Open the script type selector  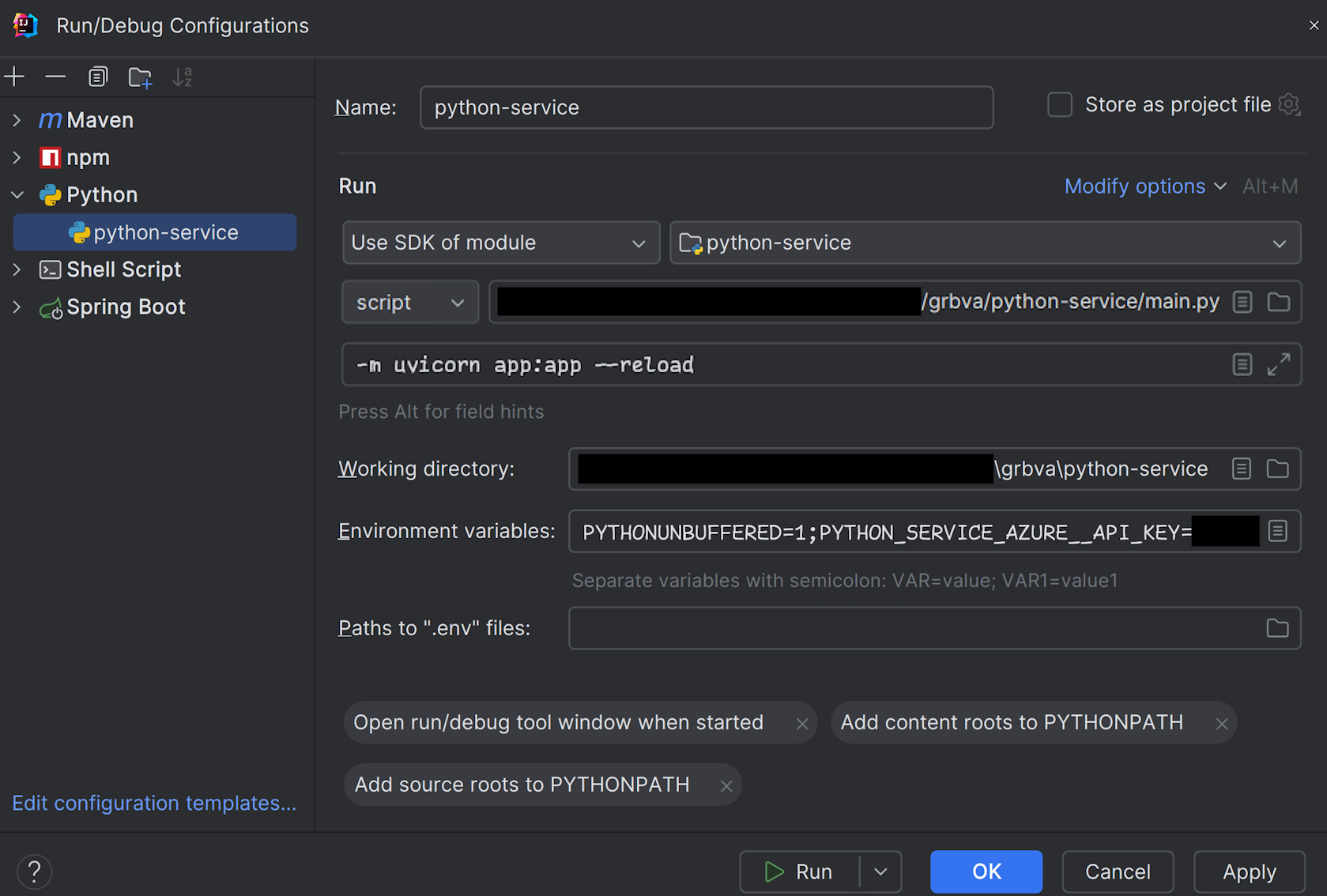click(409, 302)
